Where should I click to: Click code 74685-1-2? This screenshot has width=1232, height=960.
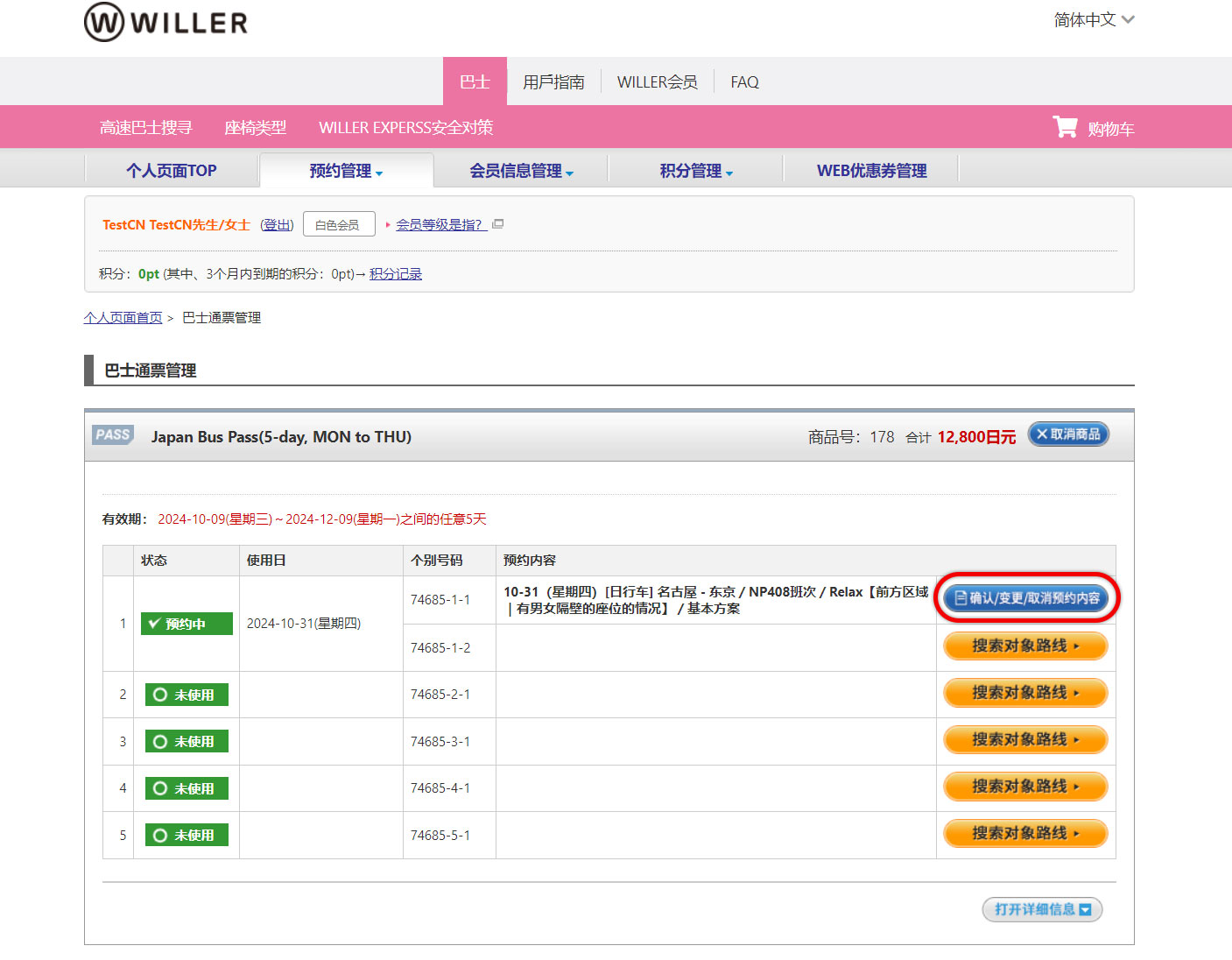440,647
